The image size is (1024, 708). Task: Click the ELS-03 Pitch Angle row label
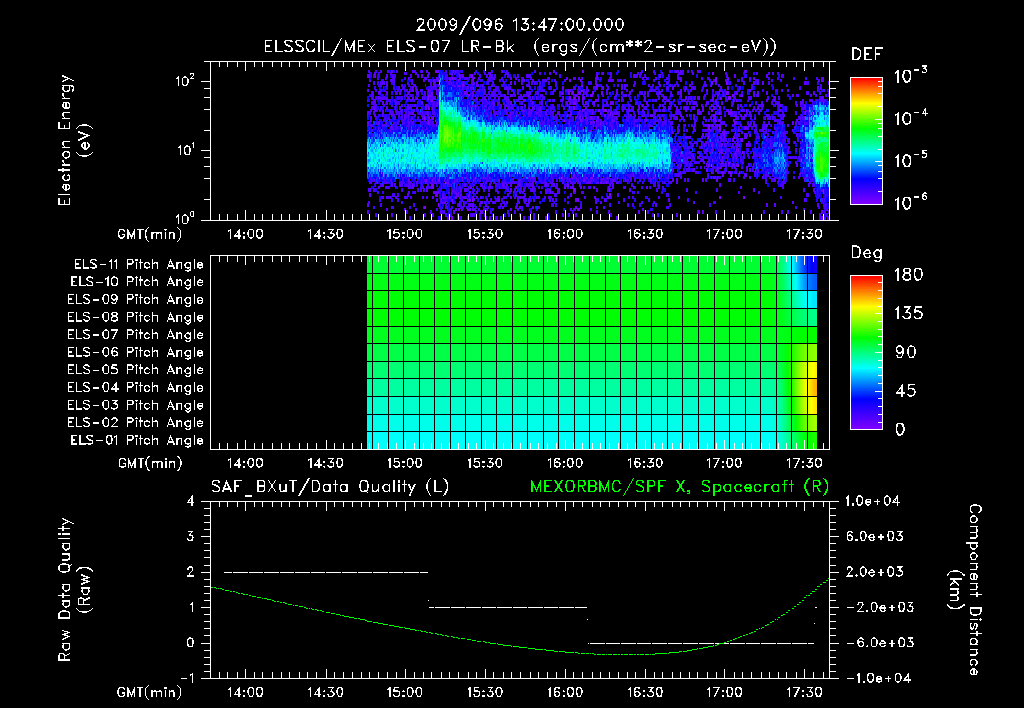tap(135, 405)
